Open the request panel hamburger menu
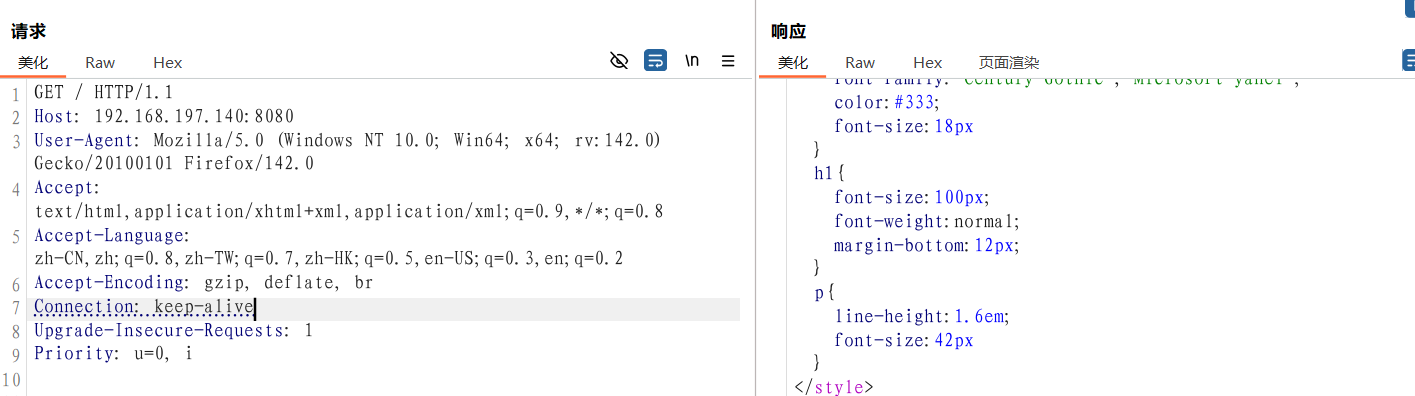 [728, 61]
